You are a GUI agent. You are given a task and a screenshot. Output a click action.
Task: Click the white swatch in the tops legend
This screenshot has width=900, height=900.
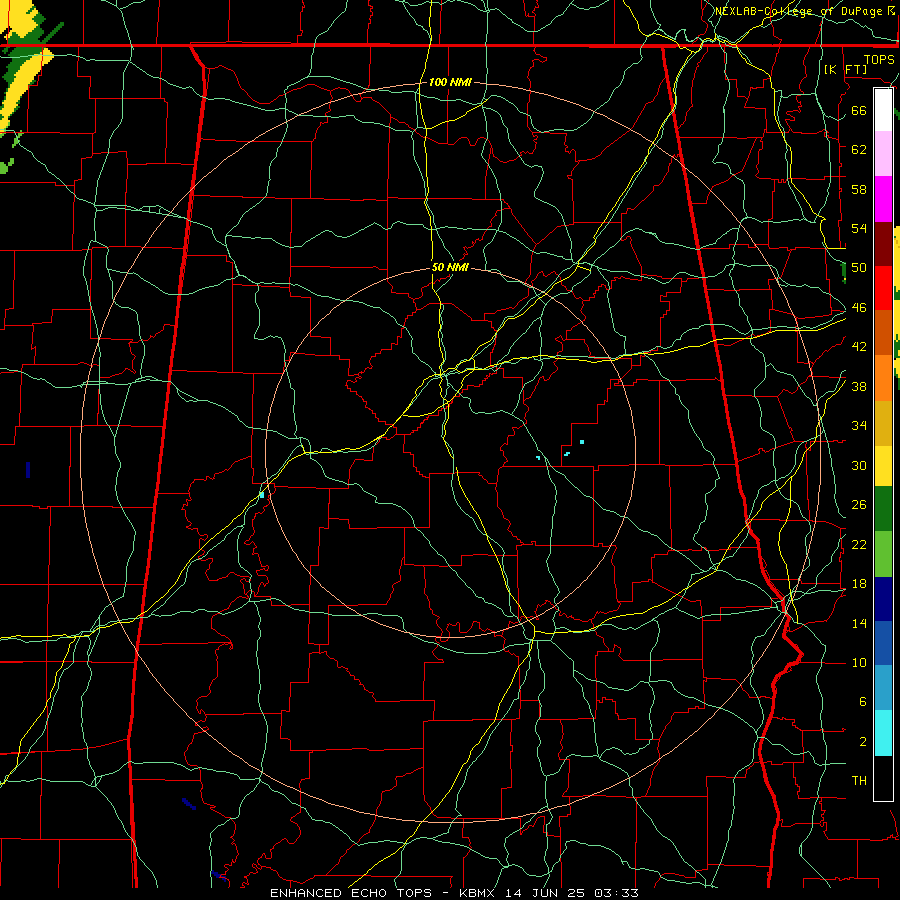(883, 110)
